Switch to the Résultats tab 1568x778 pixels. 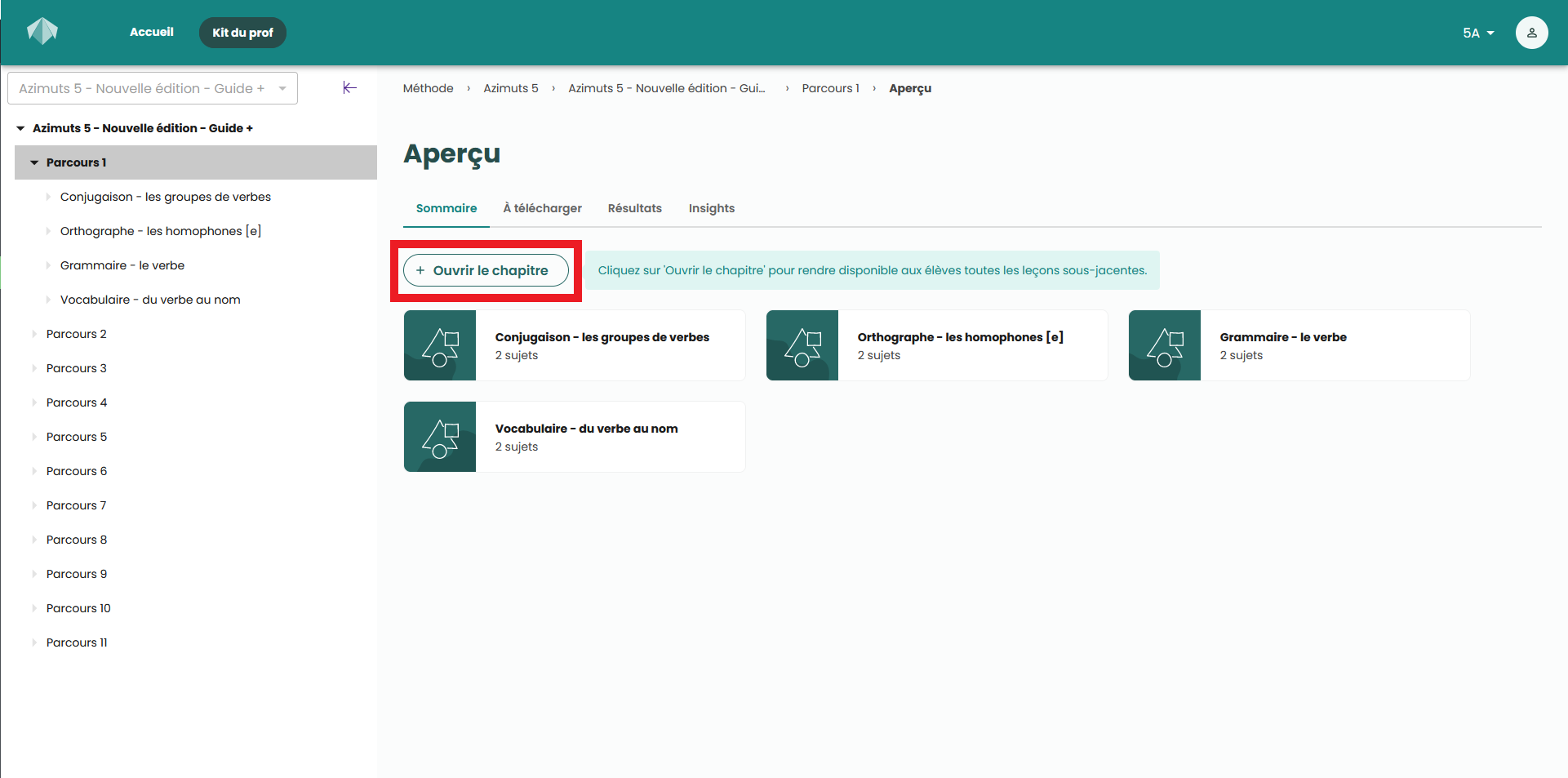pyautogui.click(x=634, y=208)
